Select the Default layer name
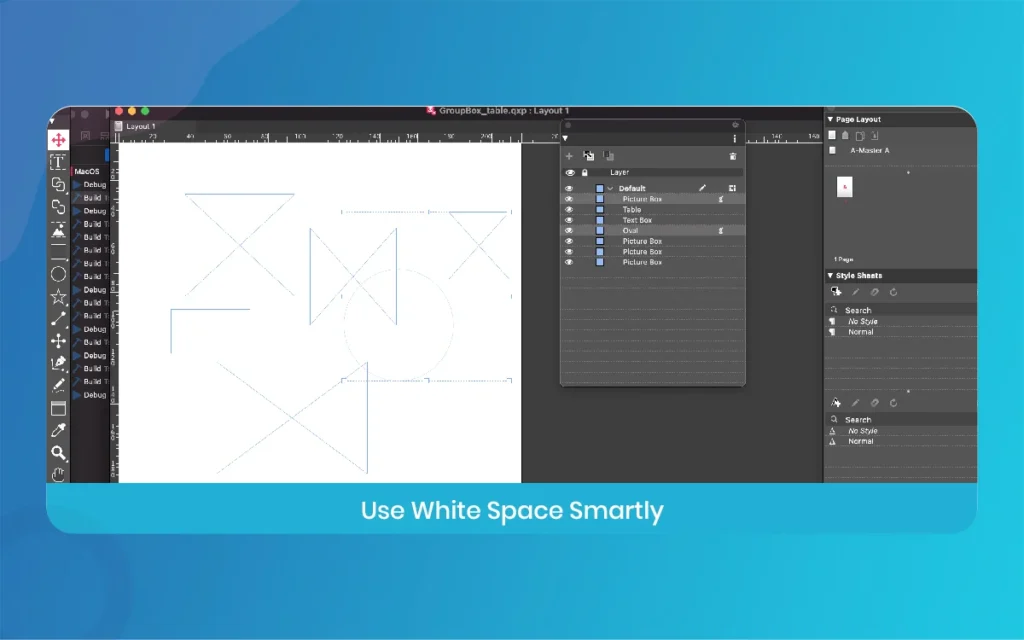The width and height of the screenshot is (1024, 640). tap(632, 188)
